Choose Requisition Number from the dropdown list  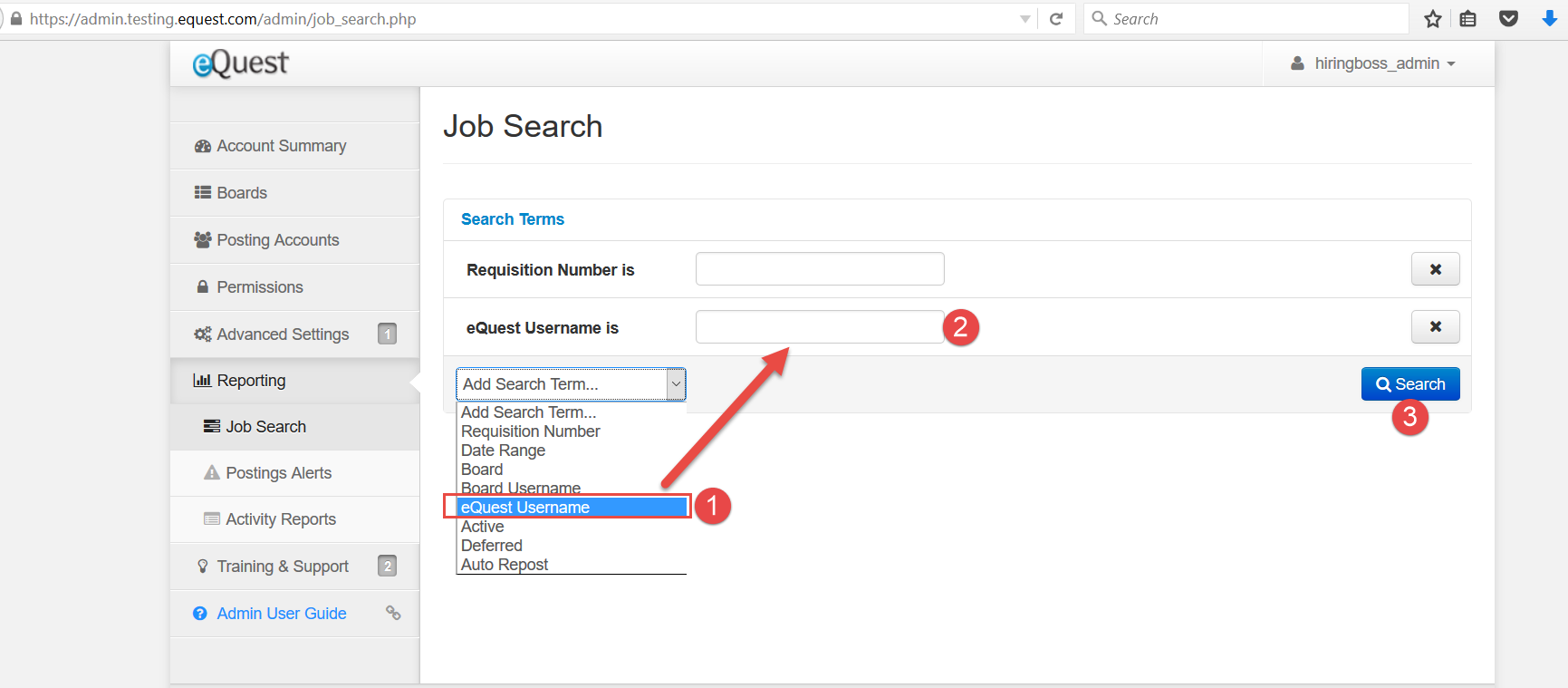[572, 431]
